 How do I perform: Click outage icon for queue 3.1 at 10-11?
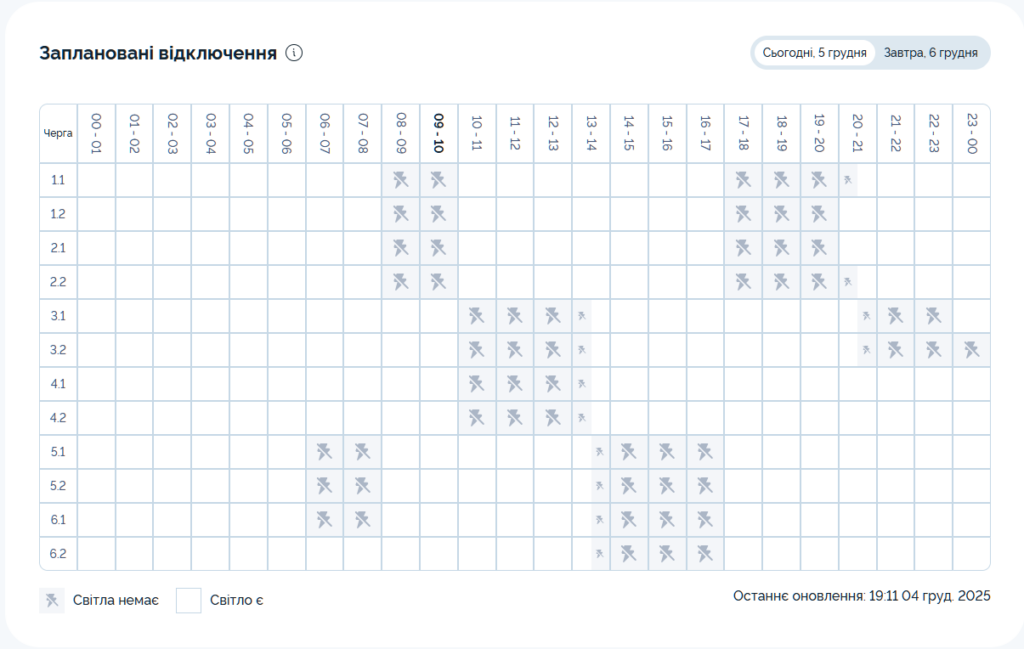tap(476, 316)
